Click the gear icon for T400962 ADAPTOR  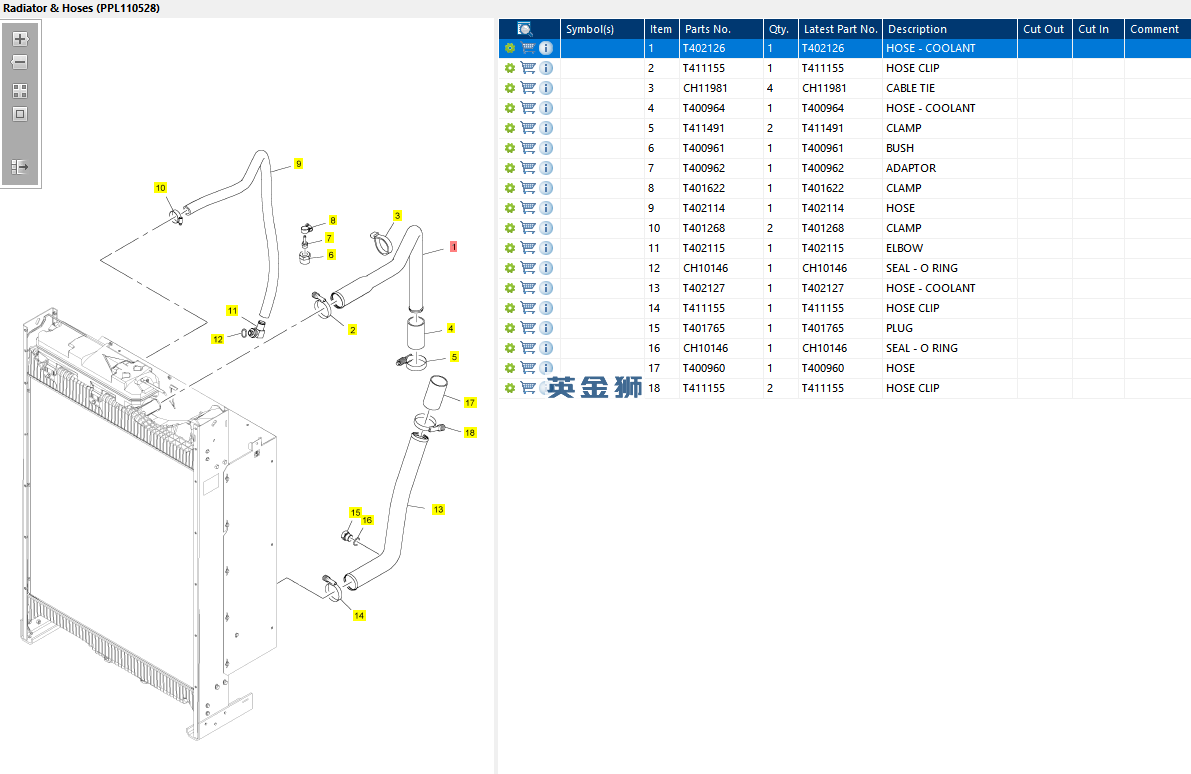[510, 168]
